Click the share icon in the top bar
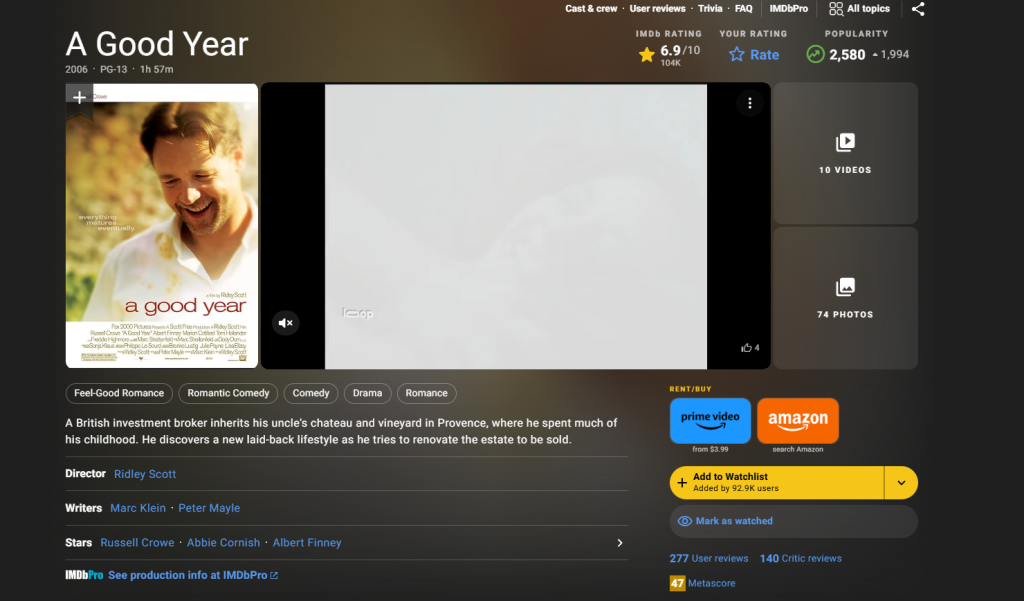The height and width of the screenshot is (601, 1024). [x=918, y=8]
